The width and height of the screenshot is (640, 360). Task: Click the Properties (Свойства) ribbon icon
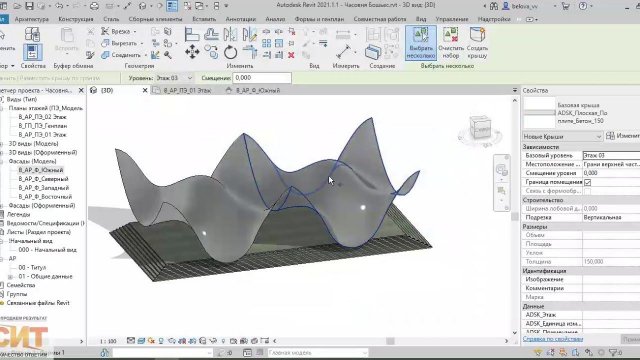pyautogui.click(x=33, y=52)
